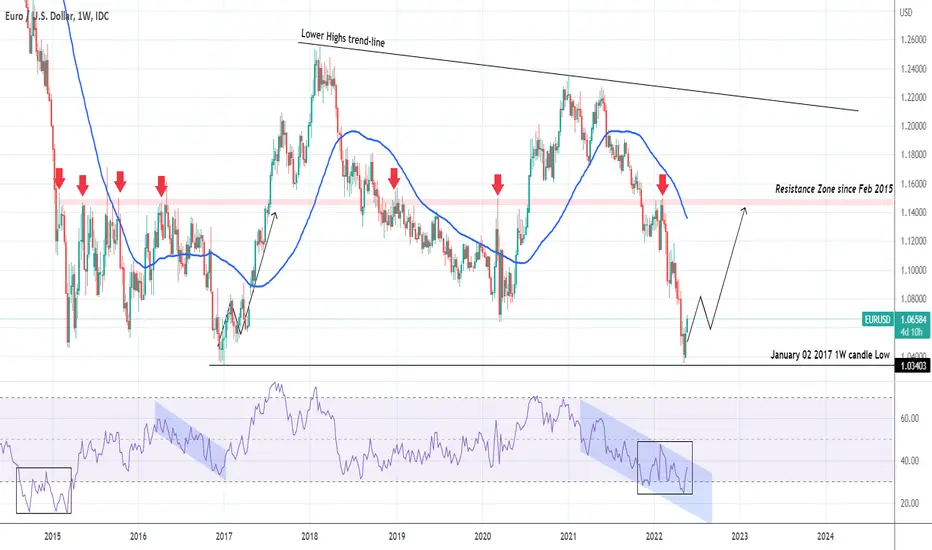This screenshot has width=932, height=550.
Task: Click the 60.00 RSI axis value
Action: [909, 419]
